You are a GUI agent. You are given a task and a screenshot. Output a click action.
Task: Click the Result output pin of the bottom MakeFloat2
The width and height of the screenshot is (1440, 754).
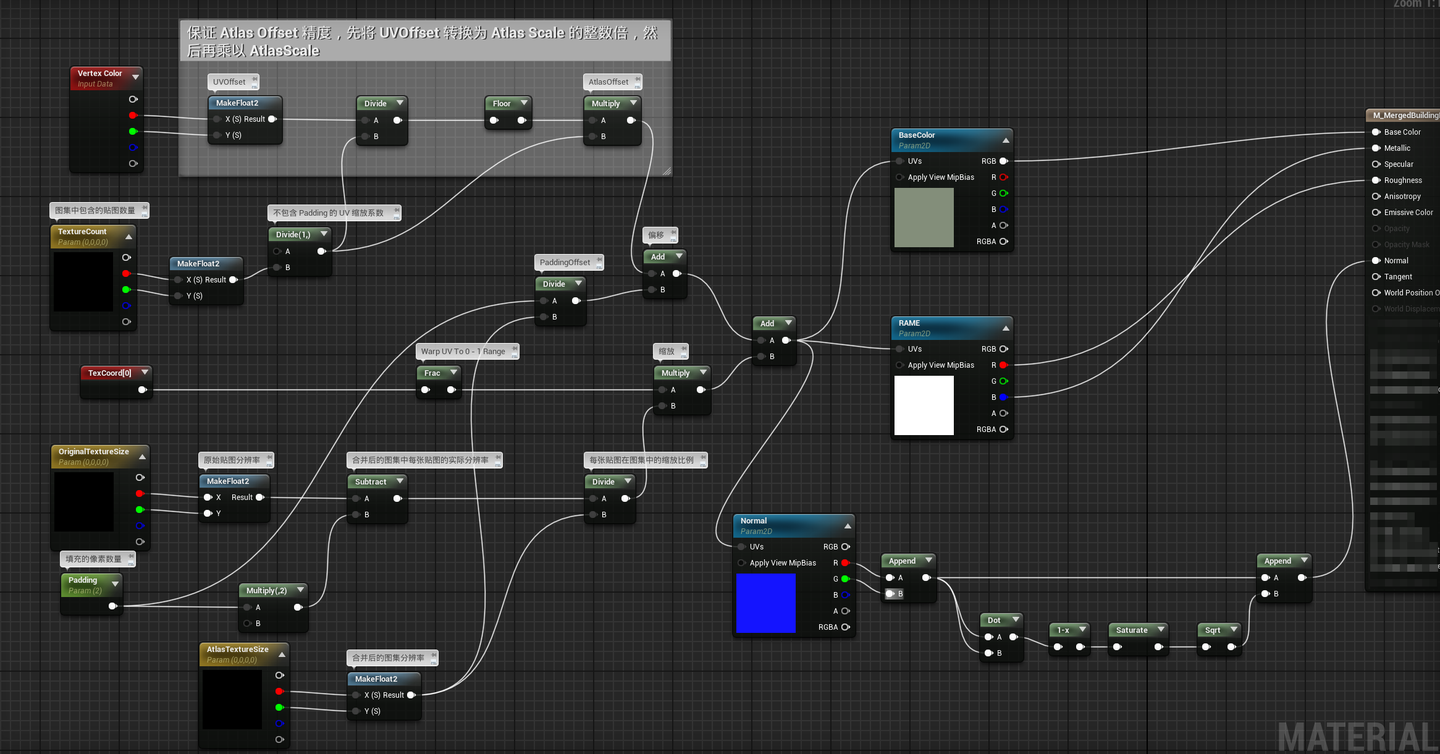411,695
